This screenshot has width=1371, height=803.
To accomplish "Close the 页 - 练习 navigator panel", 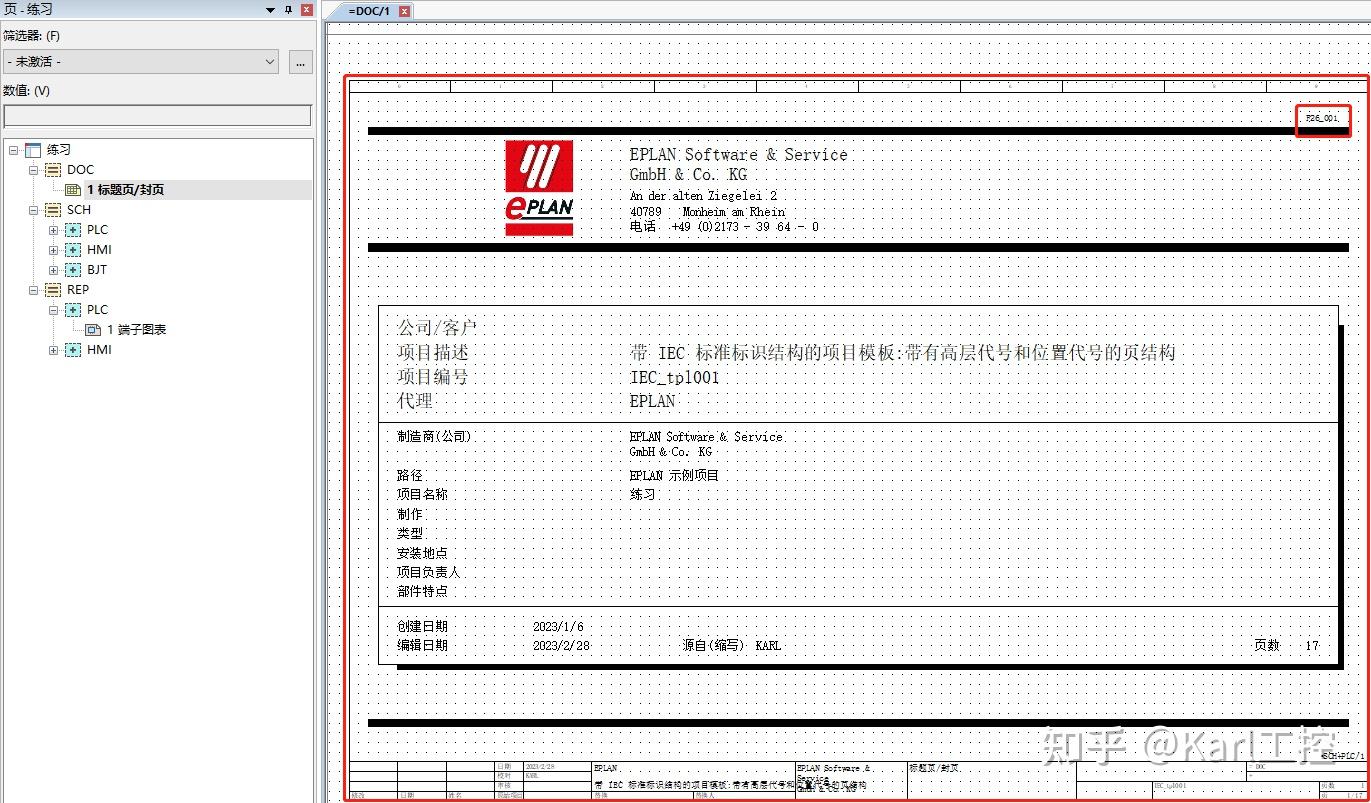I will click(x=306, y=9).
